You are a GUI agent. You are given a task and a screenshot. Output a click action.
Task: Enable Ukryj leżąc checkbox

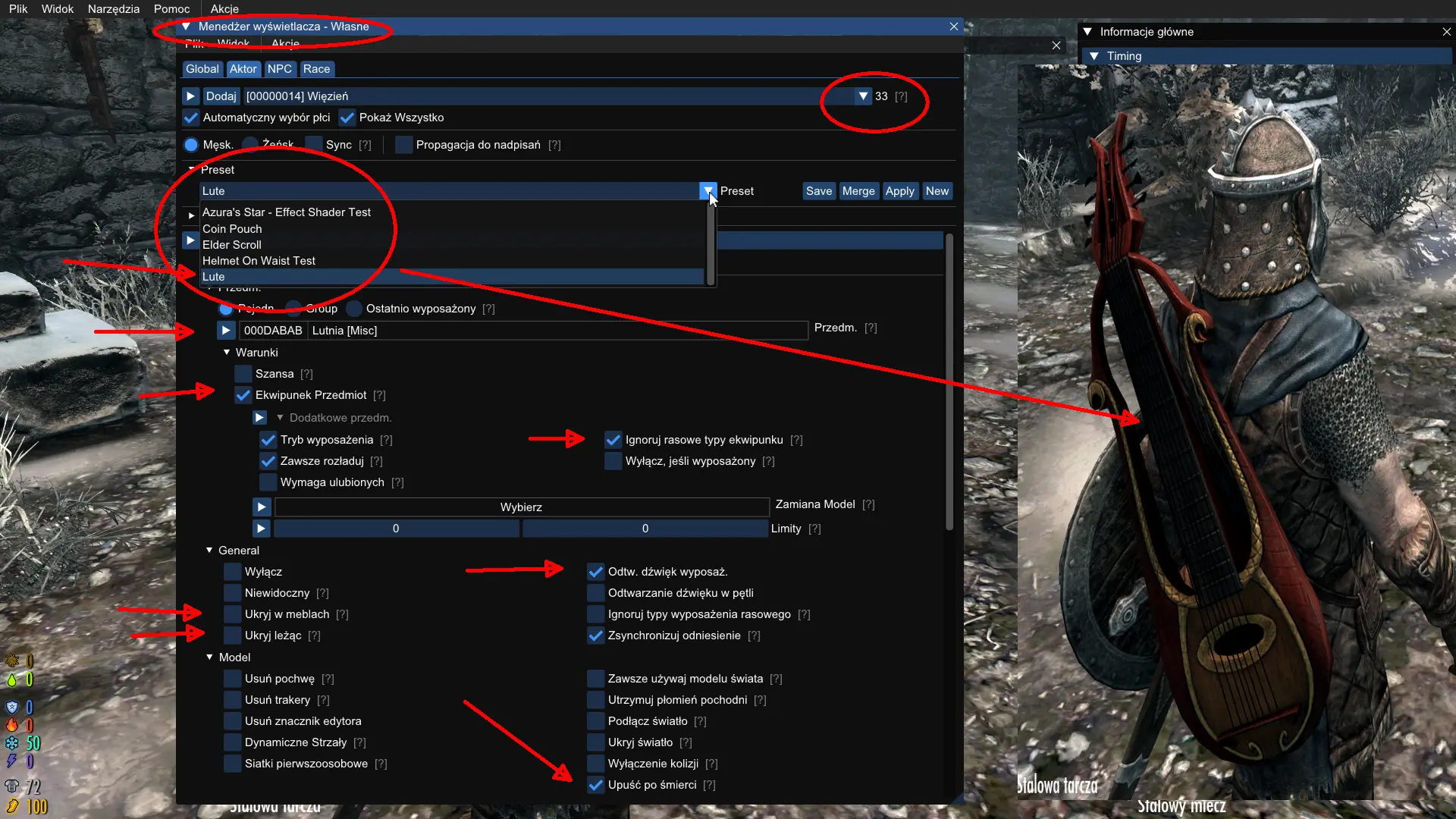coord(233,635)
